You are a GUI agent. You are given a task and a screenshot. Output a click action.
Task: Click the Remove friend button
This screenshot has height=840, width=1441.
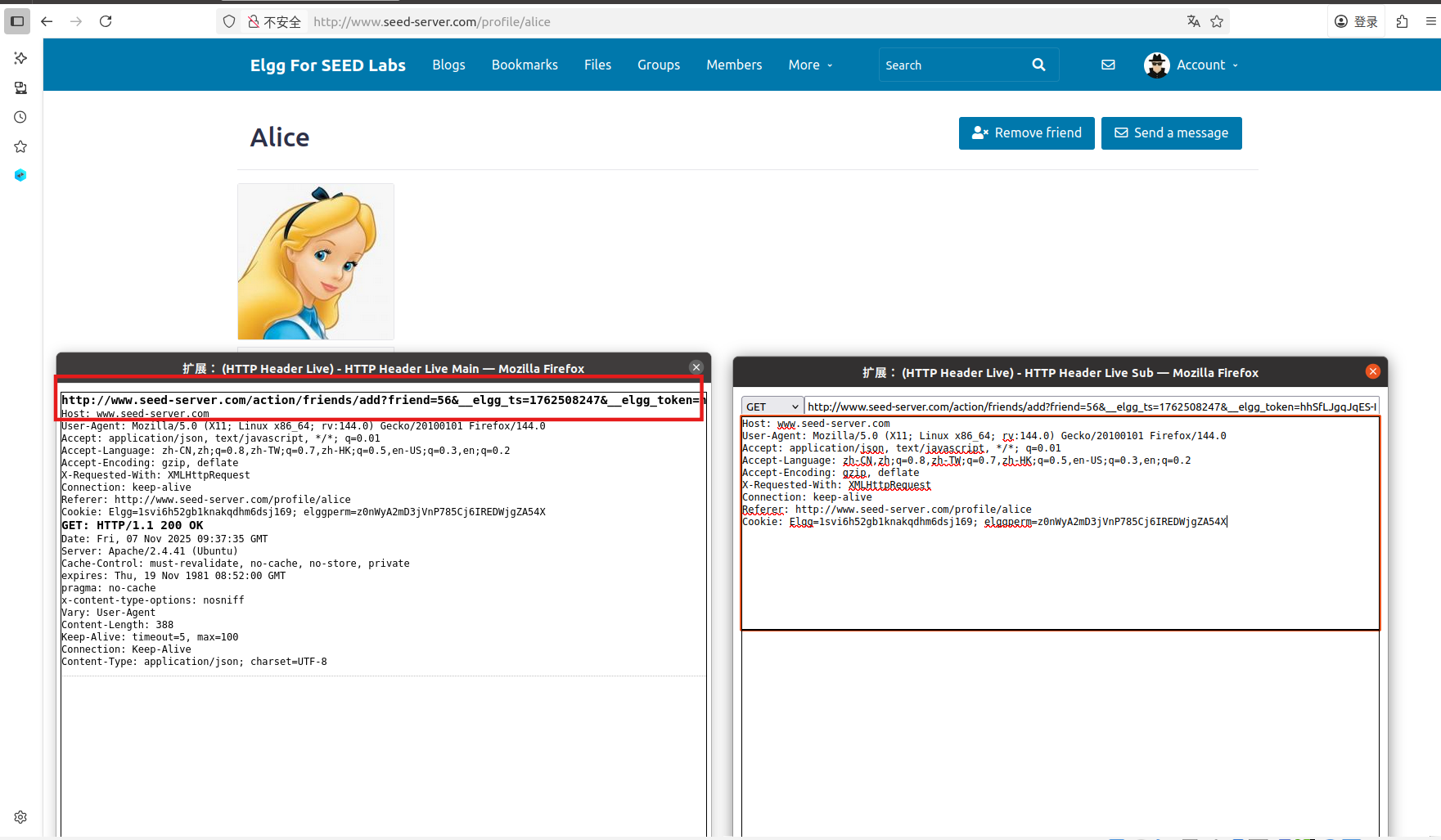click(x=1026, y=133)
